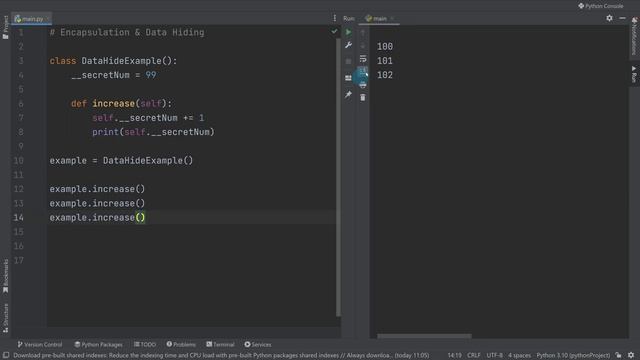Close the main.py editor tab

pyautogui.click(x=48, y=19)
